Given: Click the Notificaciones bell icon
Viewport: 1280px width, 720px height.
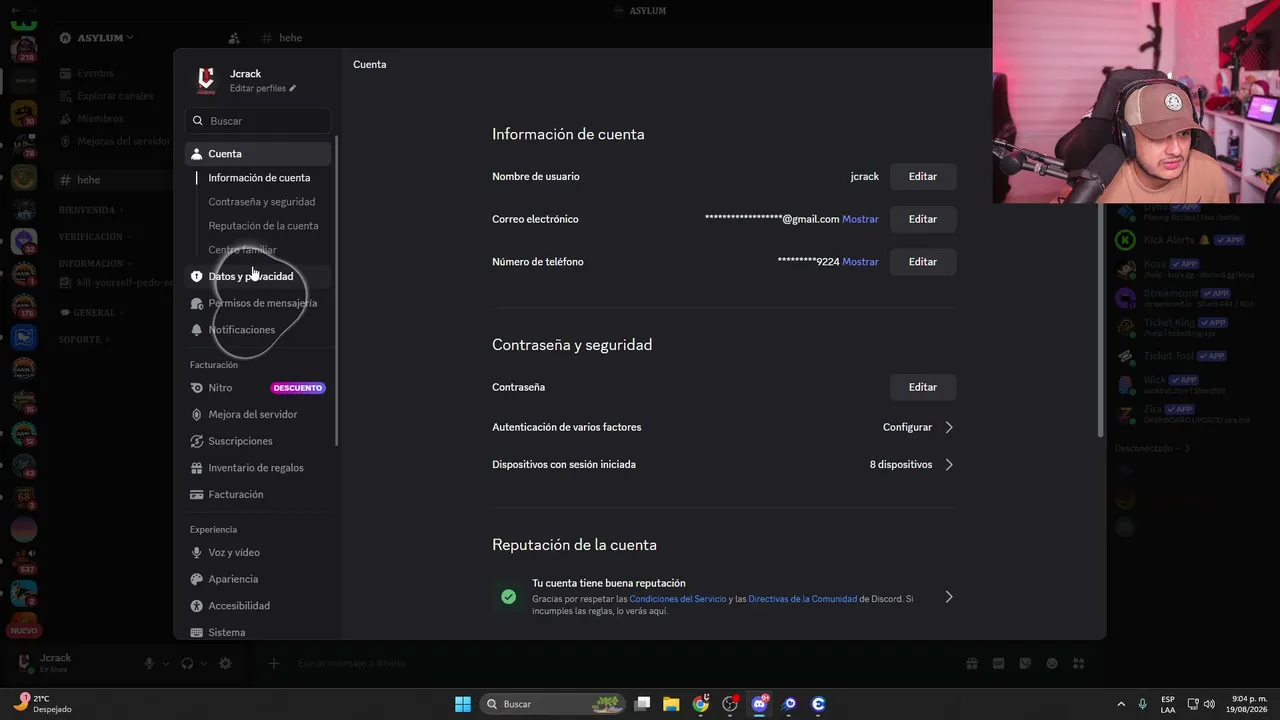Looking at the screenshot, I should coord(197,330).
